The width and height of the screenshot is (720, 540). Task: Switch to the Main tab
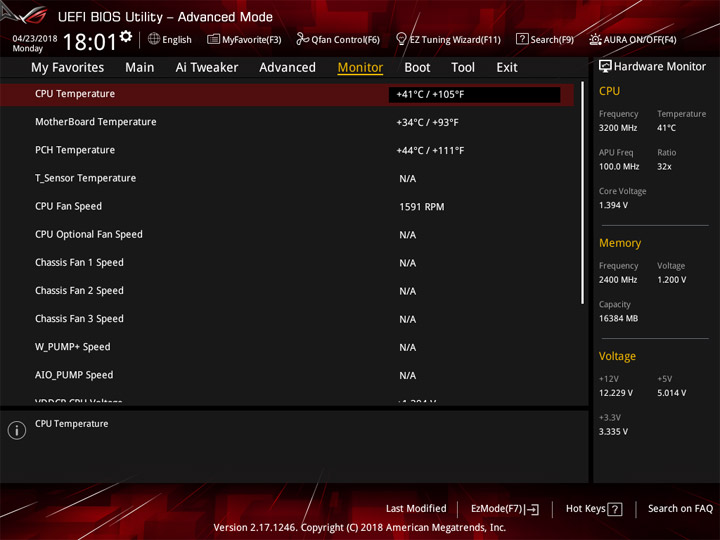coord(140,68)
